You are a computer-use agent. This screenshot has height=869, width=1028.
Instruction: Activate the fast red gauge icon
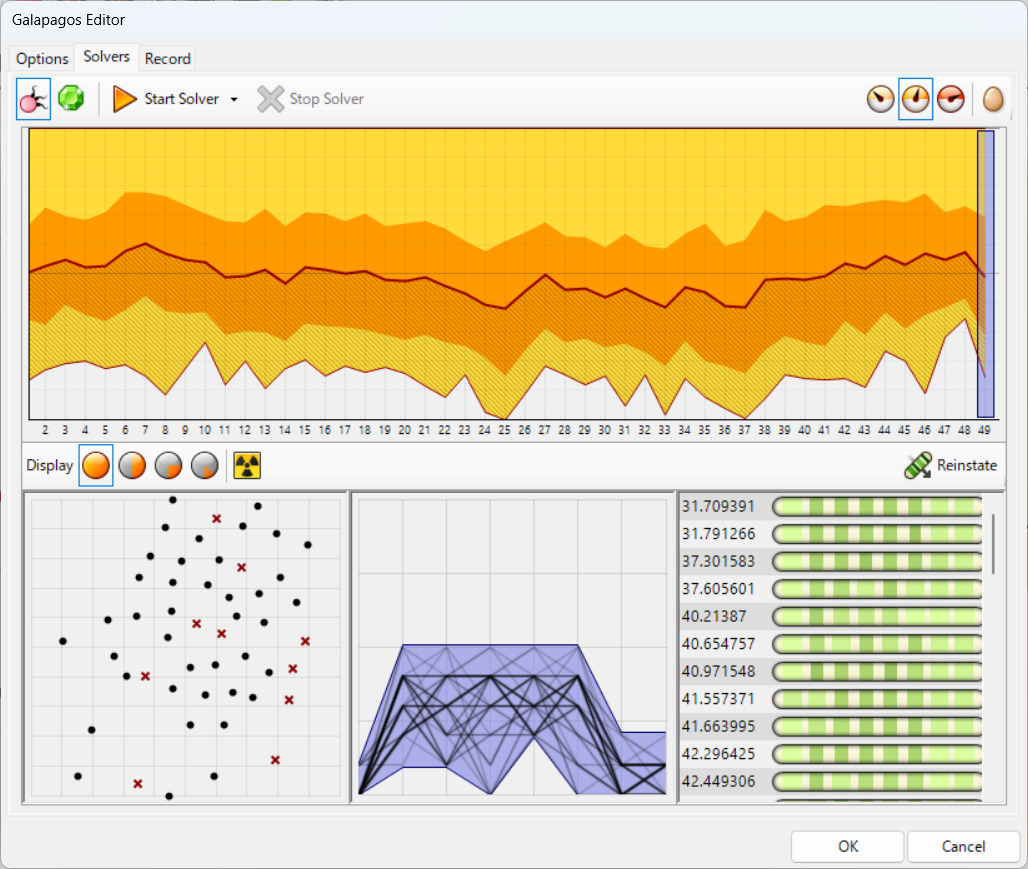point(950,98)
